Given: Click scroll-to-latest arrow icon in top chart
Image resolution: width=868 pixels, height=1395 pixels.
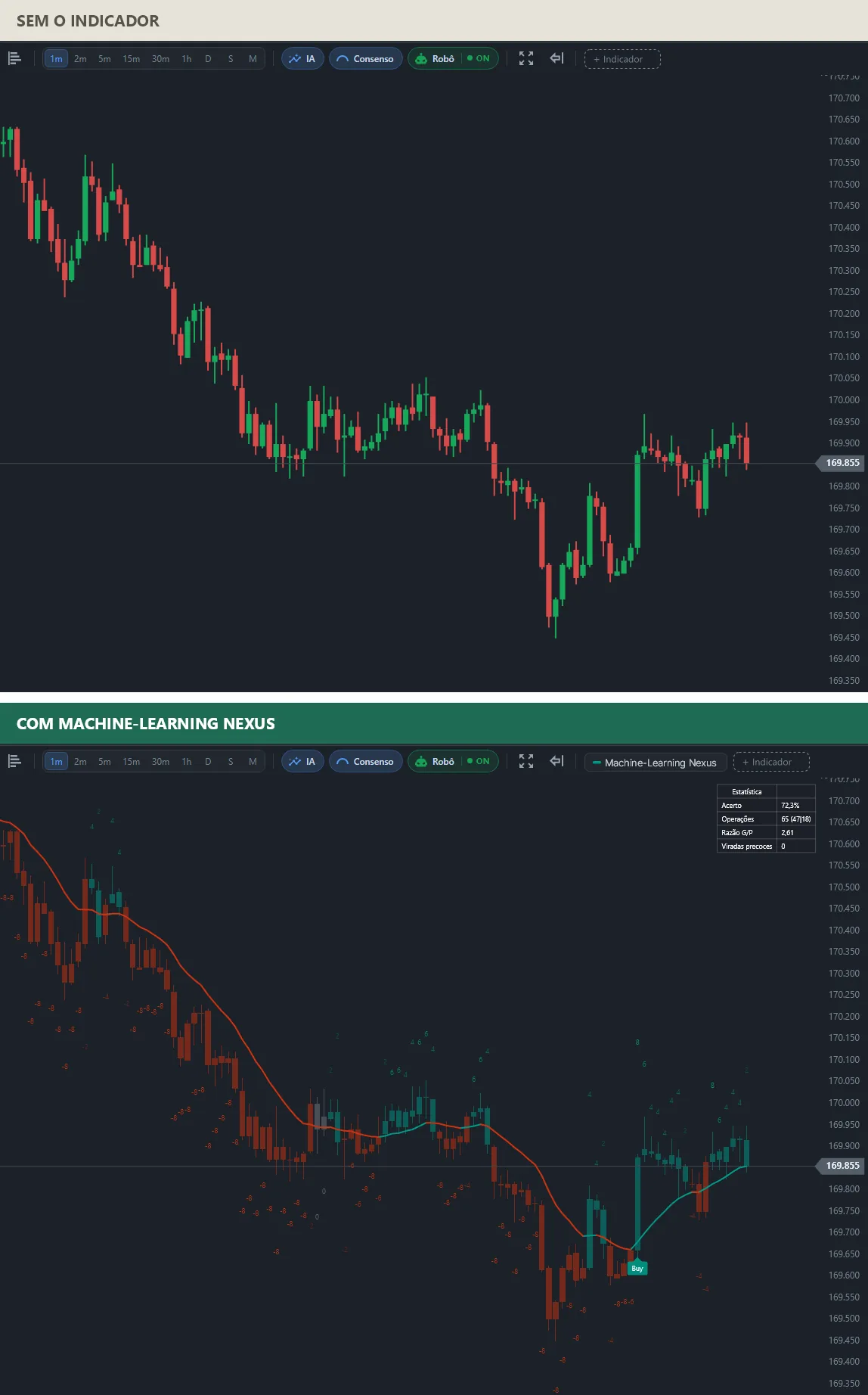Looking at the screenshot, I should [x=556, y=58].
